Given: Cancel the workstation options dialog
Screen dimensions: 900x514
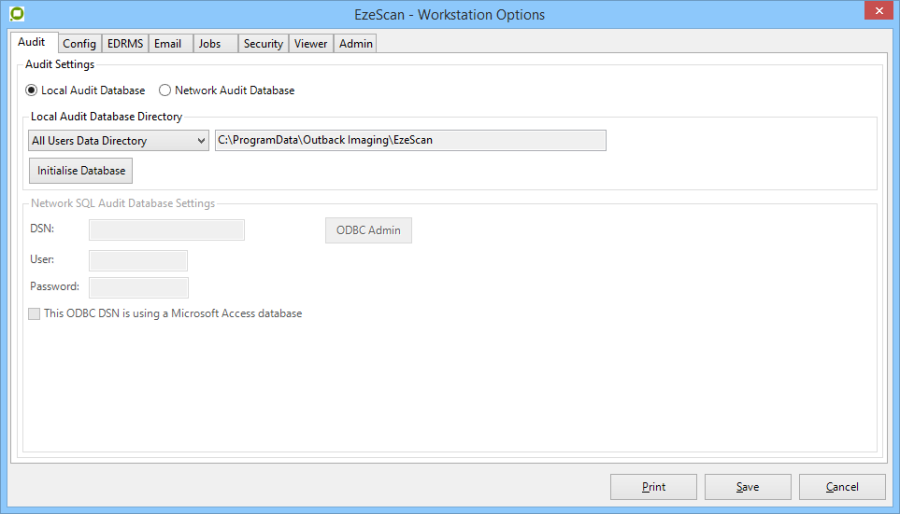Looking at the screenshot, I should (x=842, y=487).
